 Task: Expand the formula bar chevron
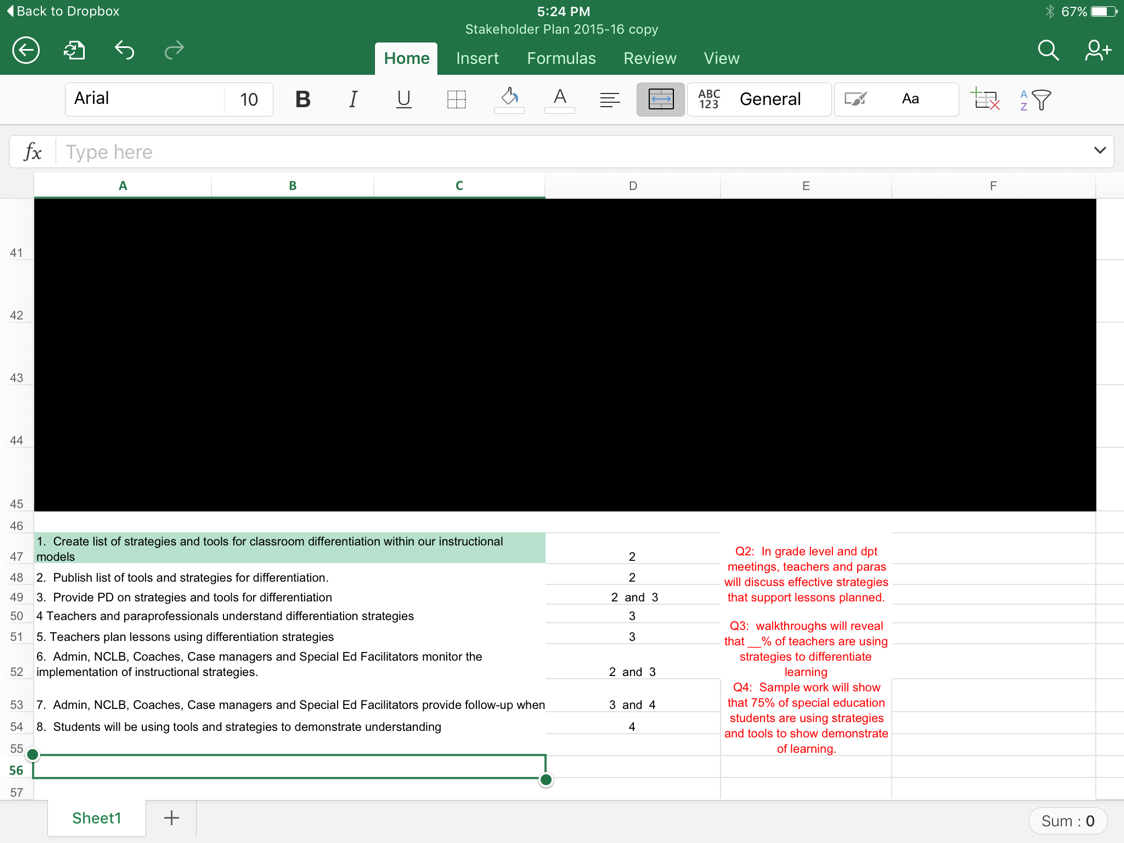(x=1099, y=151)
